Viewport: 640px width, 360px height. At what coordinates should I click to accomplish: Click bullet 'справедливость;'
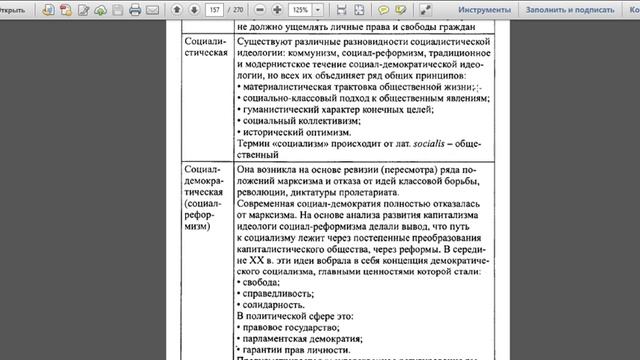tap(276, 293)
